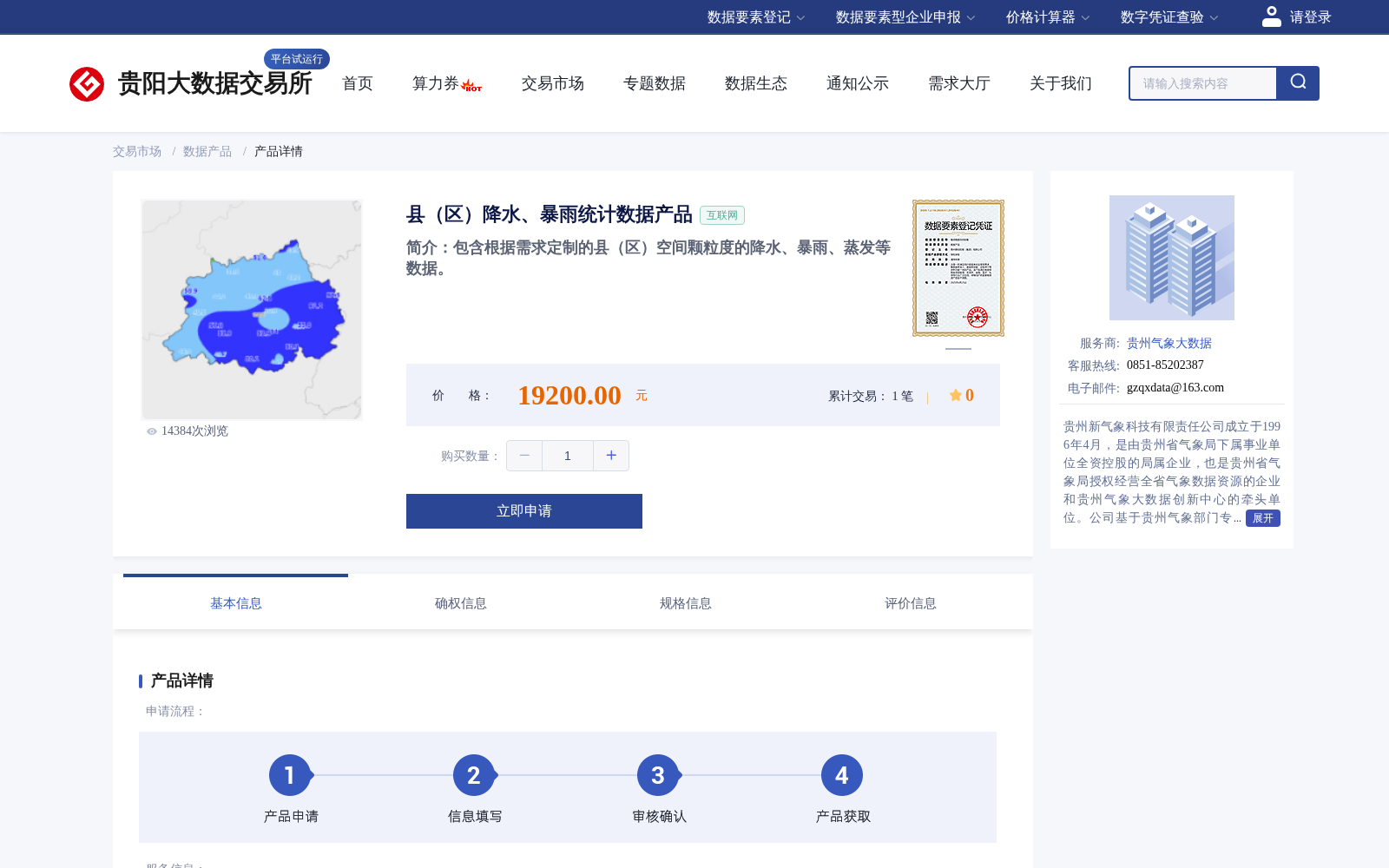
Task: Click the purchase quantity input field
Action: 568,456
